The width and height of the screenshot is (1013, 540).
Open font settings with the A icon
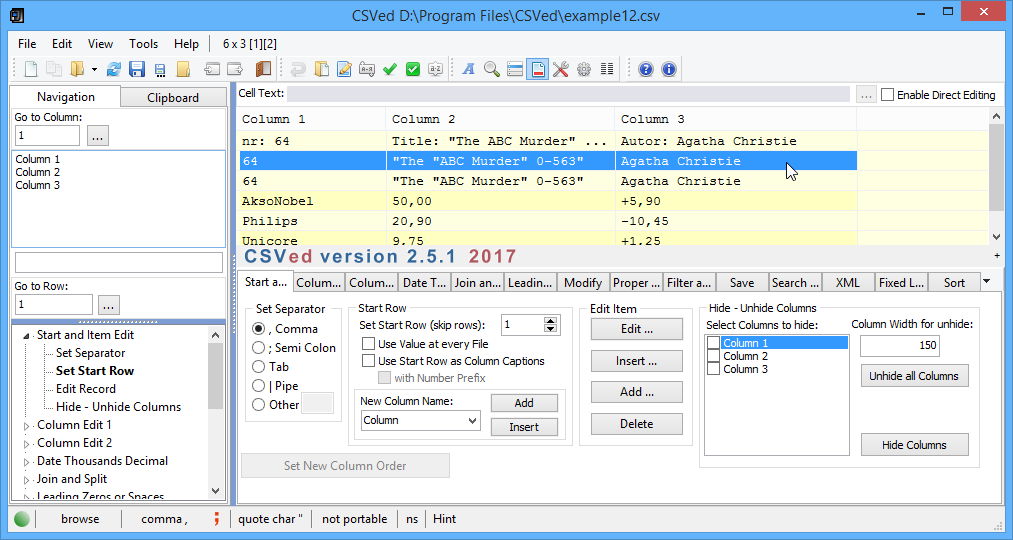(x=469, y=69)
